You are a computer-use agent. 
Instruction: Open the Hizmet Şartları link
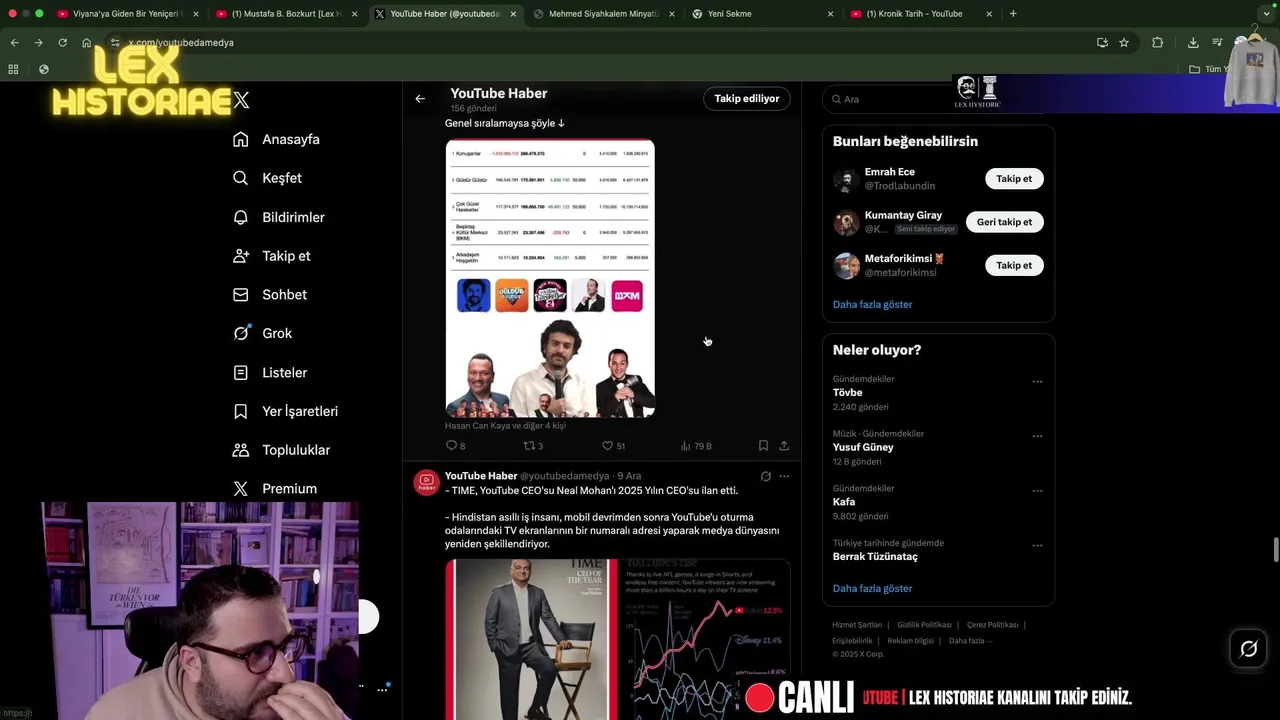tap(857, 625)
